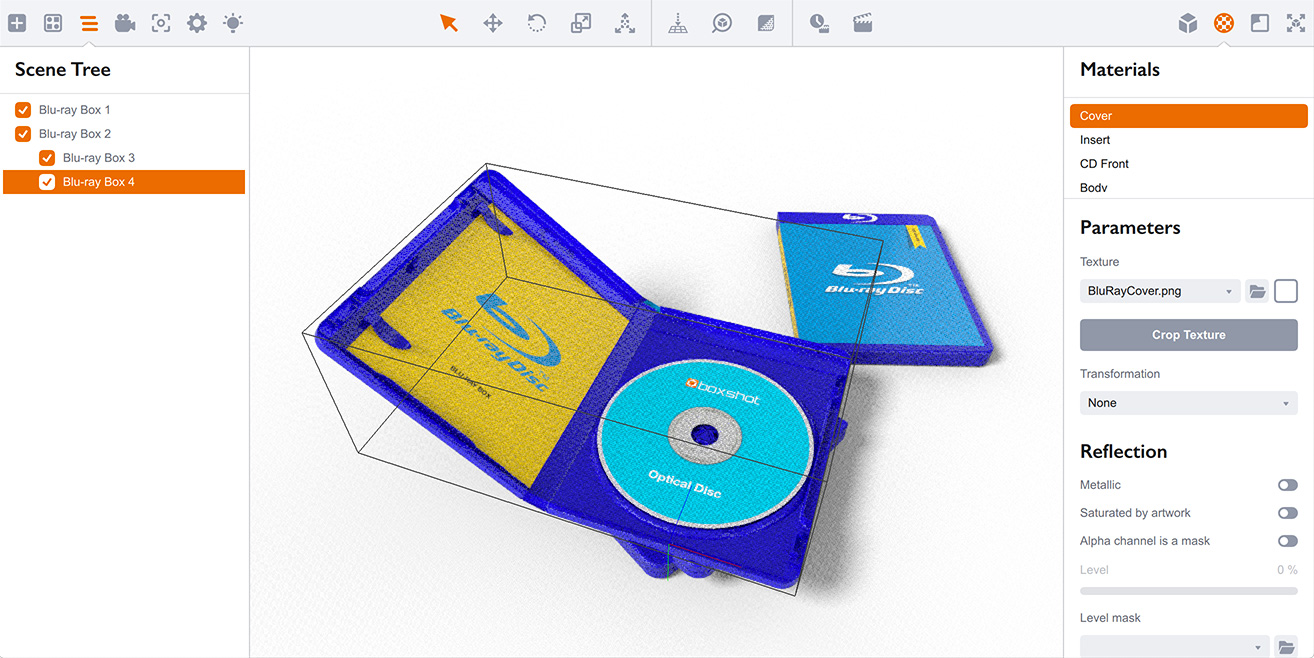This screenshot has height=658, width=1314.
Task: Select Blu-ray Box 3 label in tree
Action: [x=99, y=158]
